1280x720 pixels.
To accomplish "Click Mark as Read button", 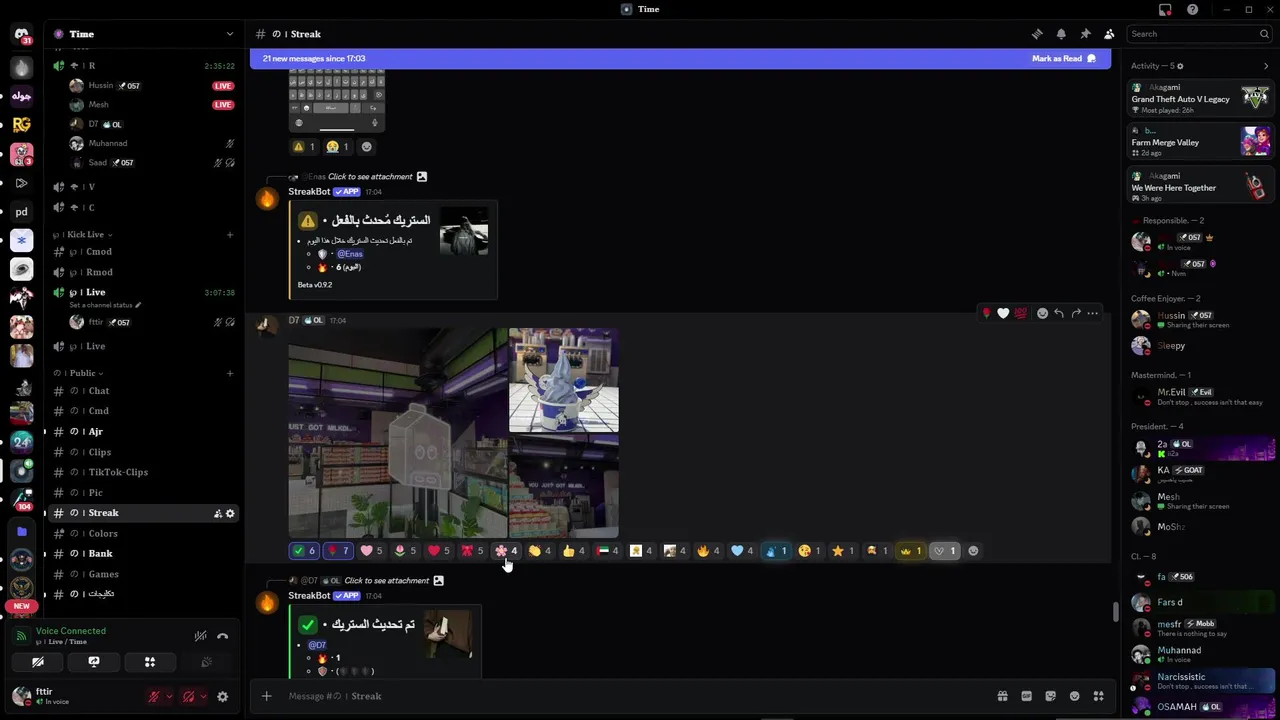I will click(1063, 59).
